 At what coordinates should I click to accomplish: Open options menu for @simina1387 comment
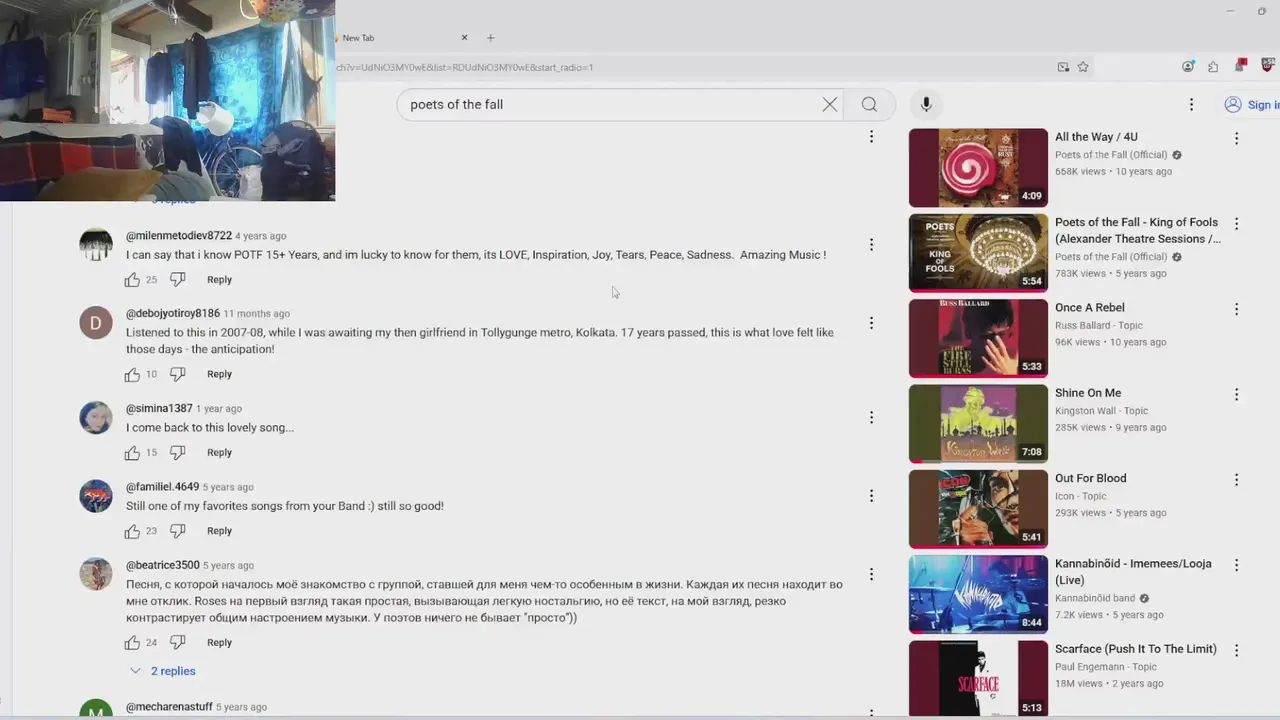(871, 417)
